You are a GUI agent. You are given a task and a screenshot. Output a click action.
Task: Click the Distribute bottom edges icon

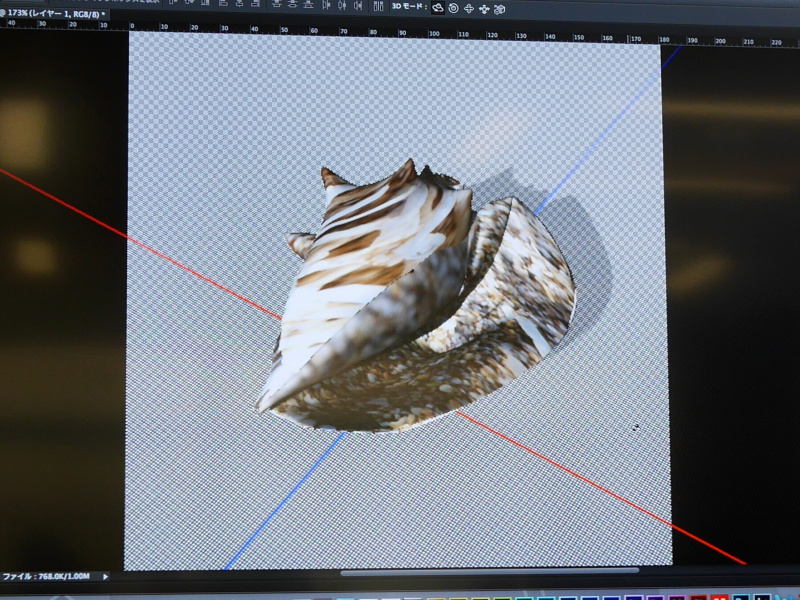click(x=308, y=5)
